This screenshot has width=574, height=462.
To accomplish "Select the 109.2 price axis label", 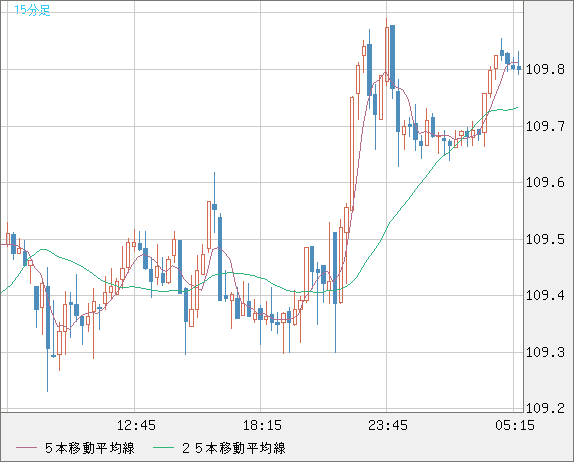I will pos(545,408).
